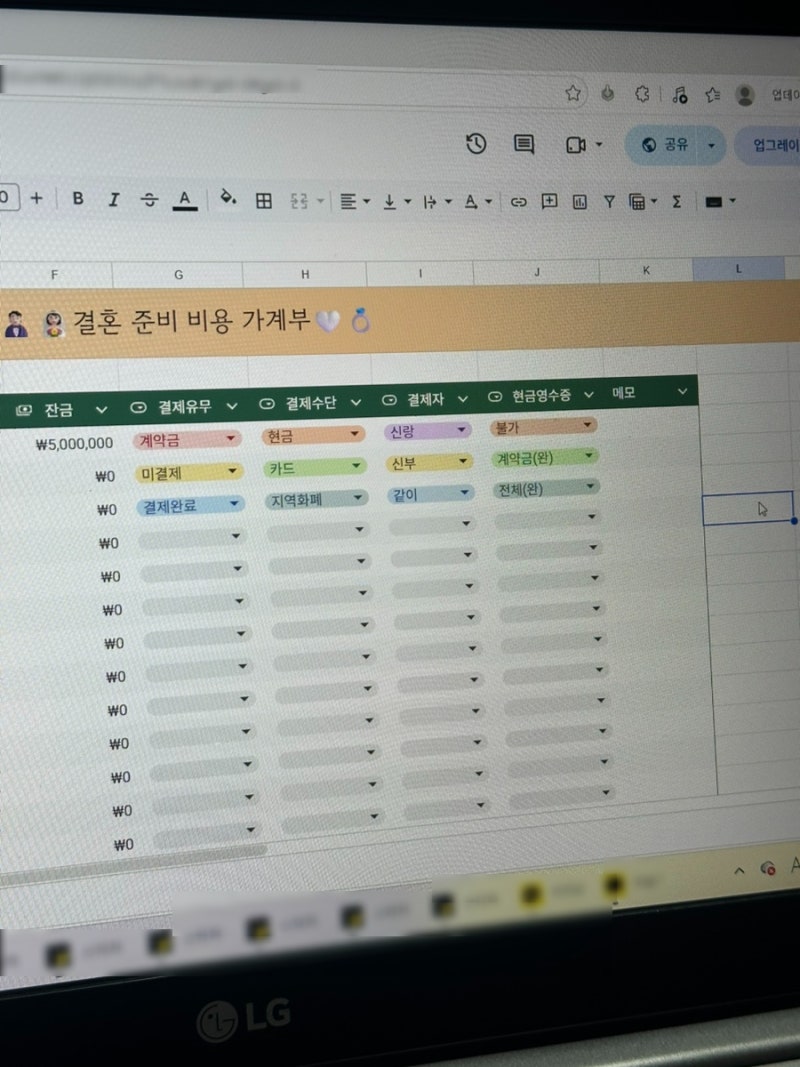Open the 현금 dropdown chip
The image size is (800, 1067).
(314, 435)
